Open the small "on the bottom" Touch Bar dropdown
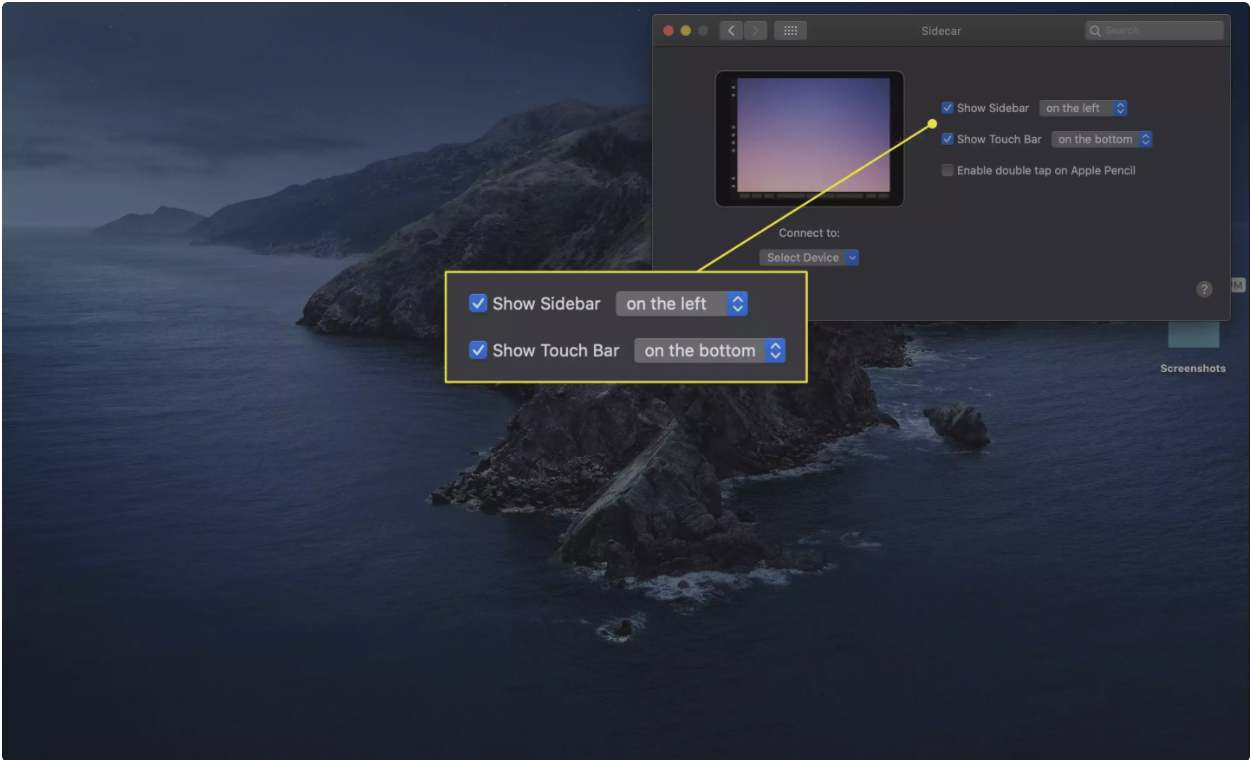The height and width of the screenshot is (760, 1250). click(1102, 139)
